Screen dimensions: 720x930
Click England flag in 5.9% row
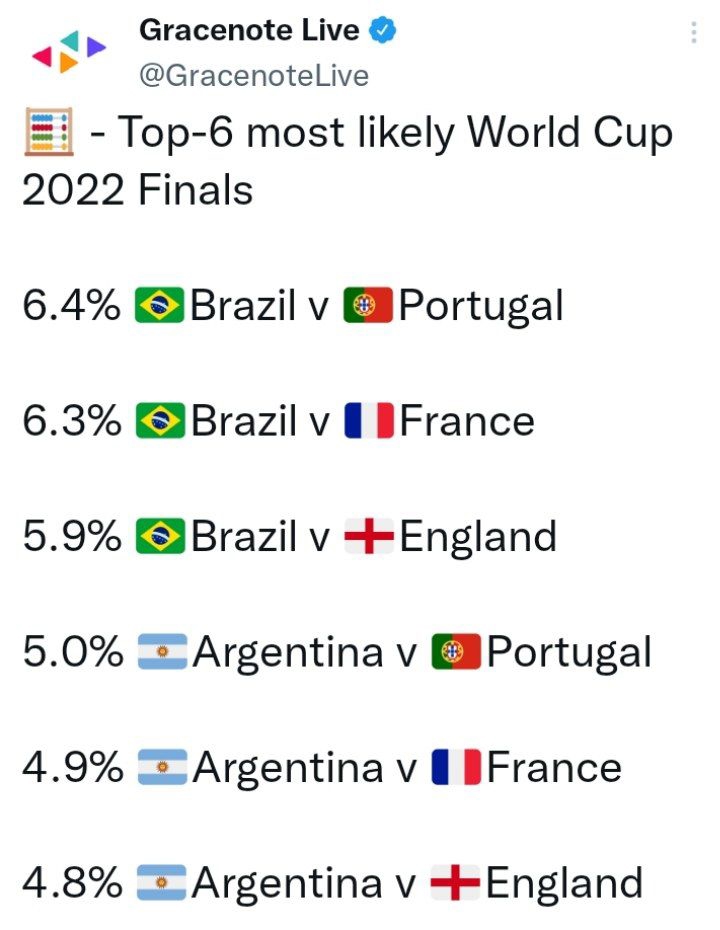click(x=369, y=536)
